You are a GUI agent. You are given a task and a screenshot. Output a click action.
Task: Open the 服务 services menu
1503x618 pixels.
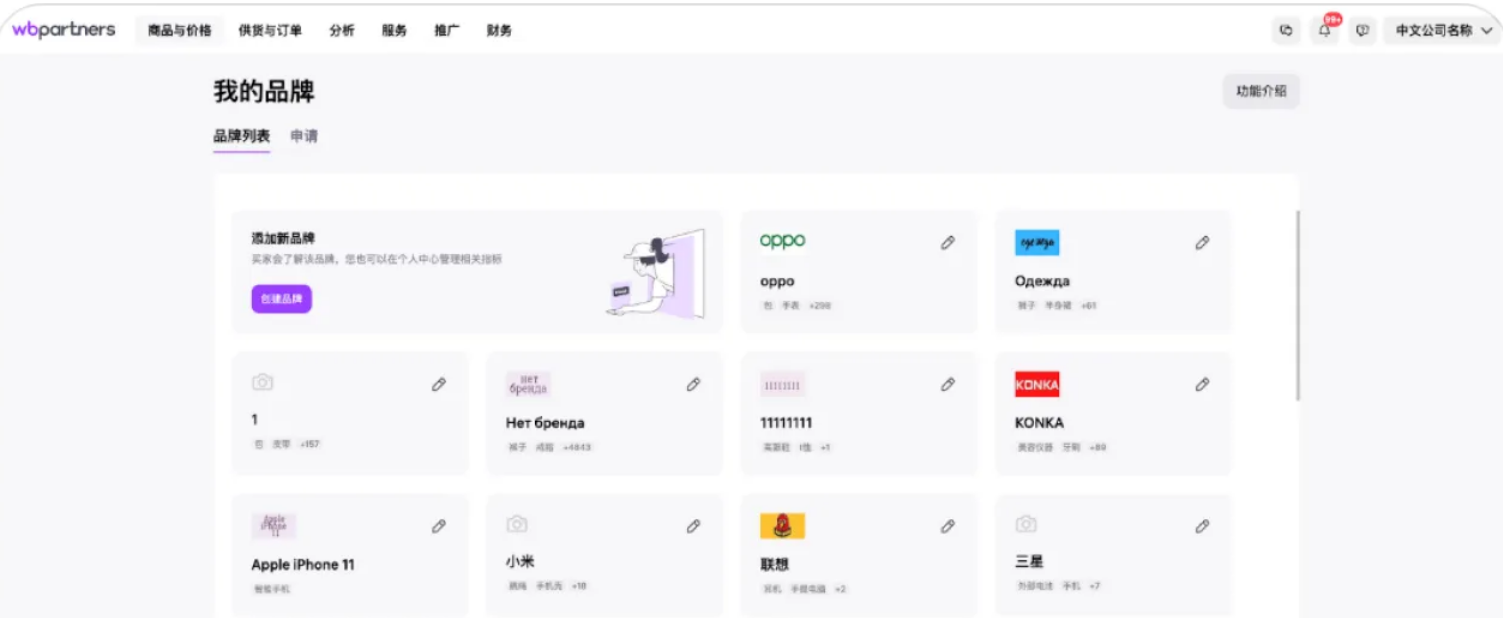392,31
